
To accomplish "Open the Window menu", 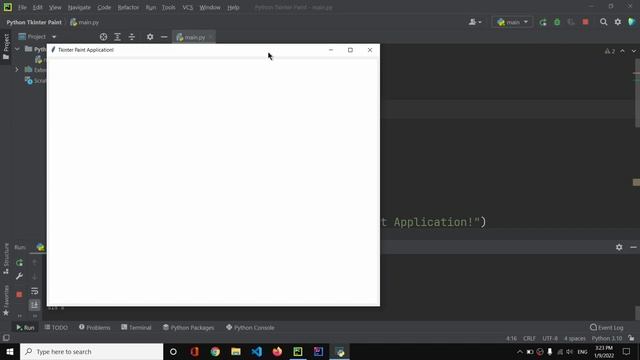I will [210, 7].
